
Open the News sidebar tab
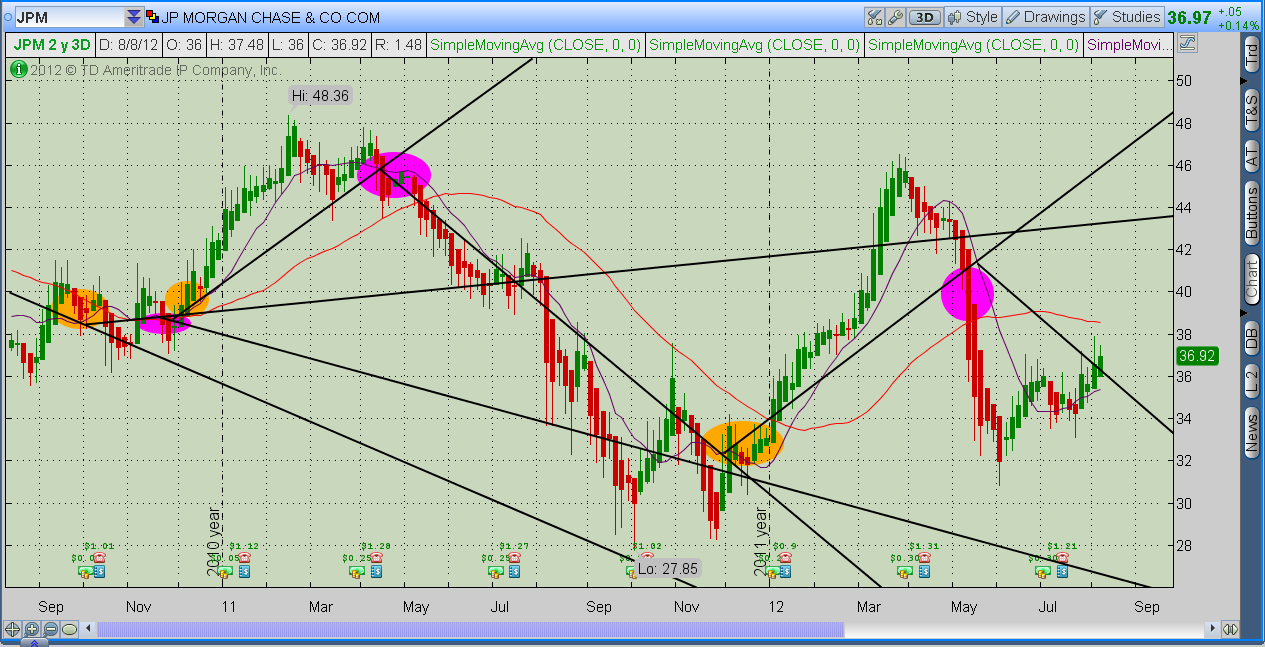pos(1251,432)
